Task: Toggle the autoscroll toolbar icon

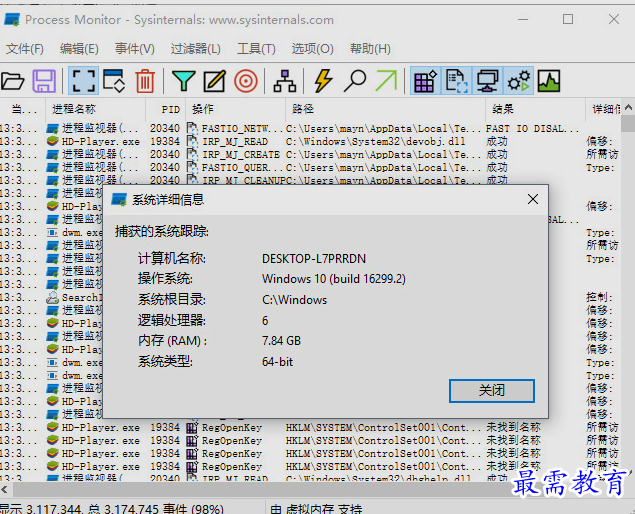Action: 114,81
